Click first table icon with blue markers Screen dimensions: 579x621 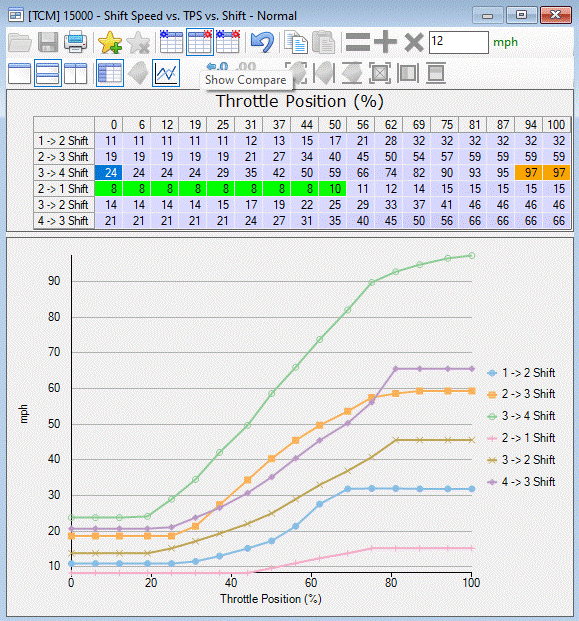pyautogui.click(x=171, y=42)
